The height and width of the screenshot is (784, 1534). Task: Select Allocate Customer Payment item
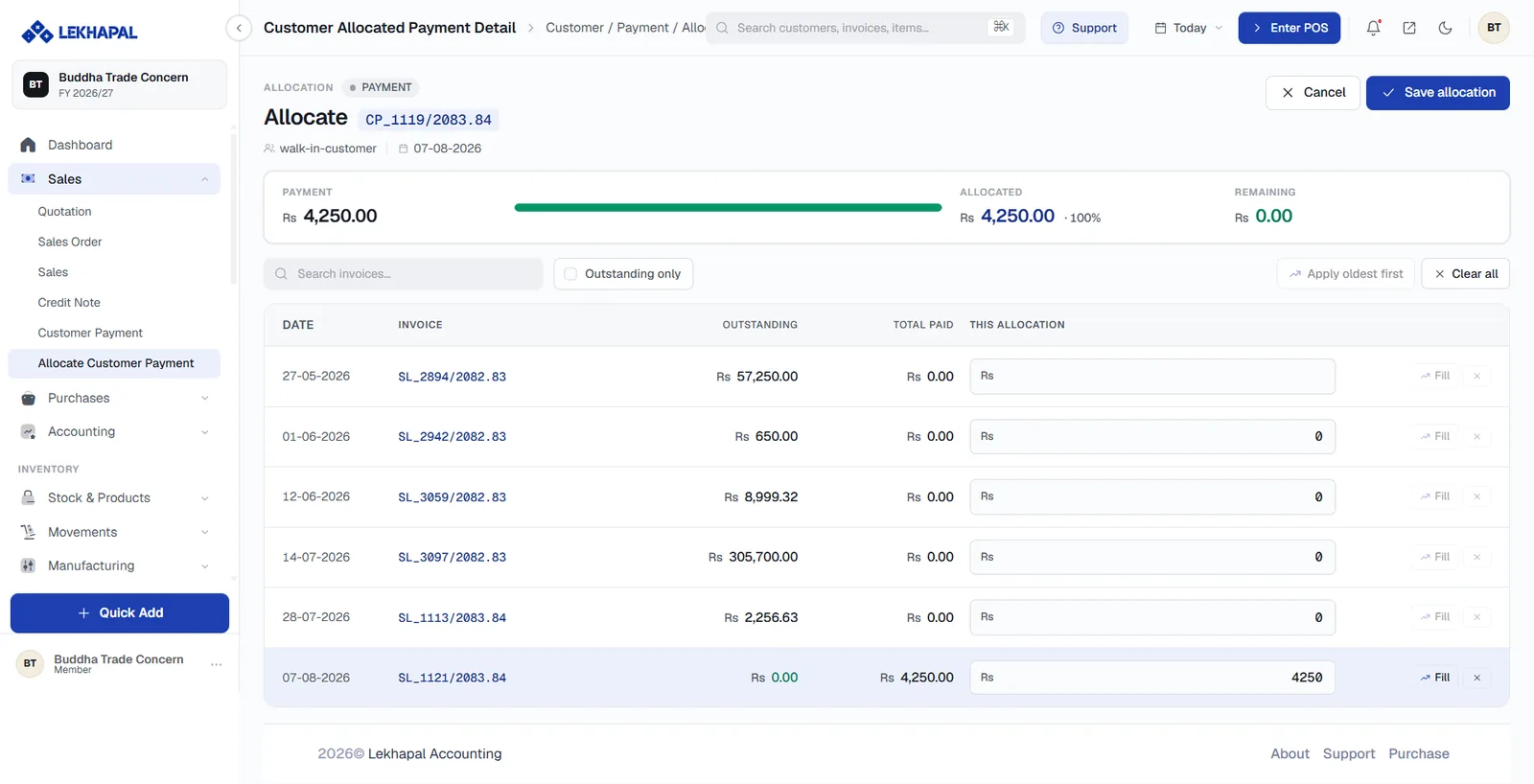114,363
